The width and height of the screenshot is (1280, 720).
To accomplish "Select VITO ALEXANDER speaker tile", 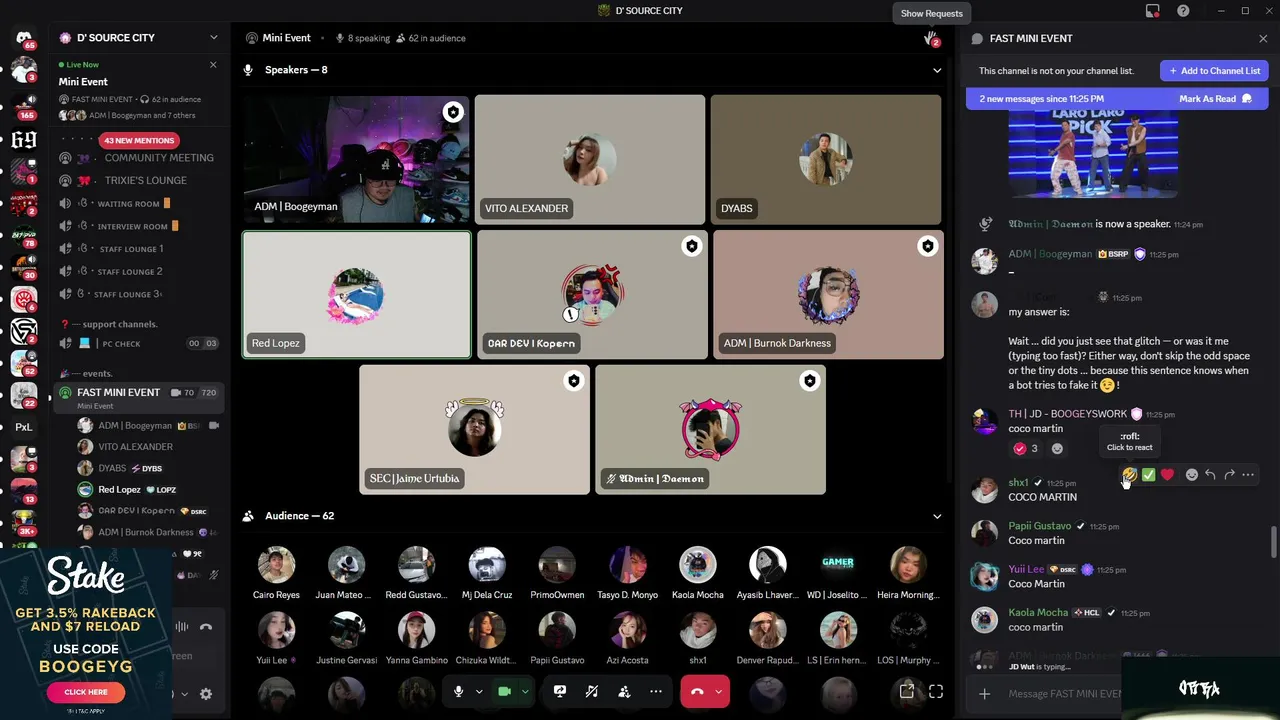I will (590, 160).
